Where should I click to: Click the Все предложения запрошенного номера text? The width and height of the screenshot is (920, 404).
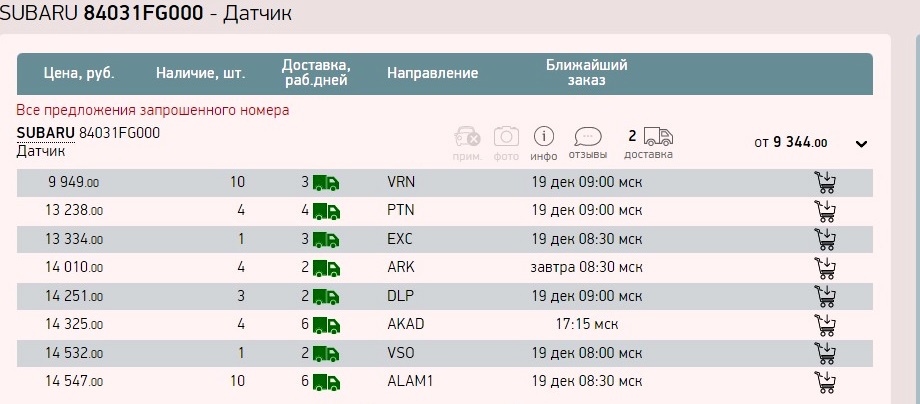[153, 110]
